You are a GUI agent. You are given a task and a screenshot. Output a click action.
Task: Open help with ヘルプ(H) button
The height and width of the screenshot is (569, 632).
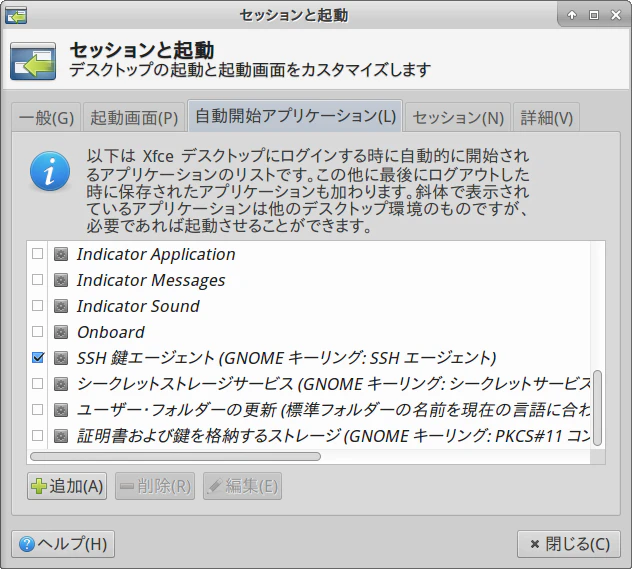click(x=63, y=544)
